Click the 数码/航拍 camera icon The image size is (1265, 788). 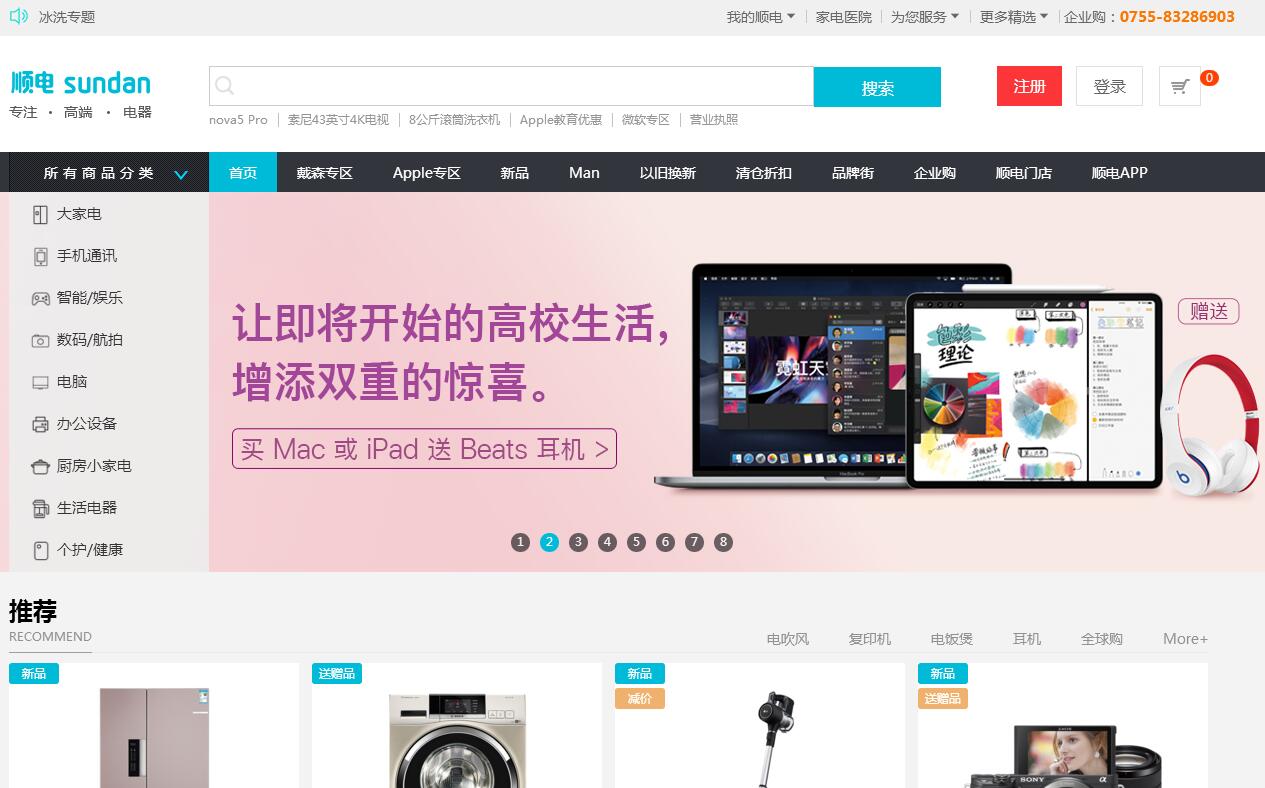click(40, 340)
